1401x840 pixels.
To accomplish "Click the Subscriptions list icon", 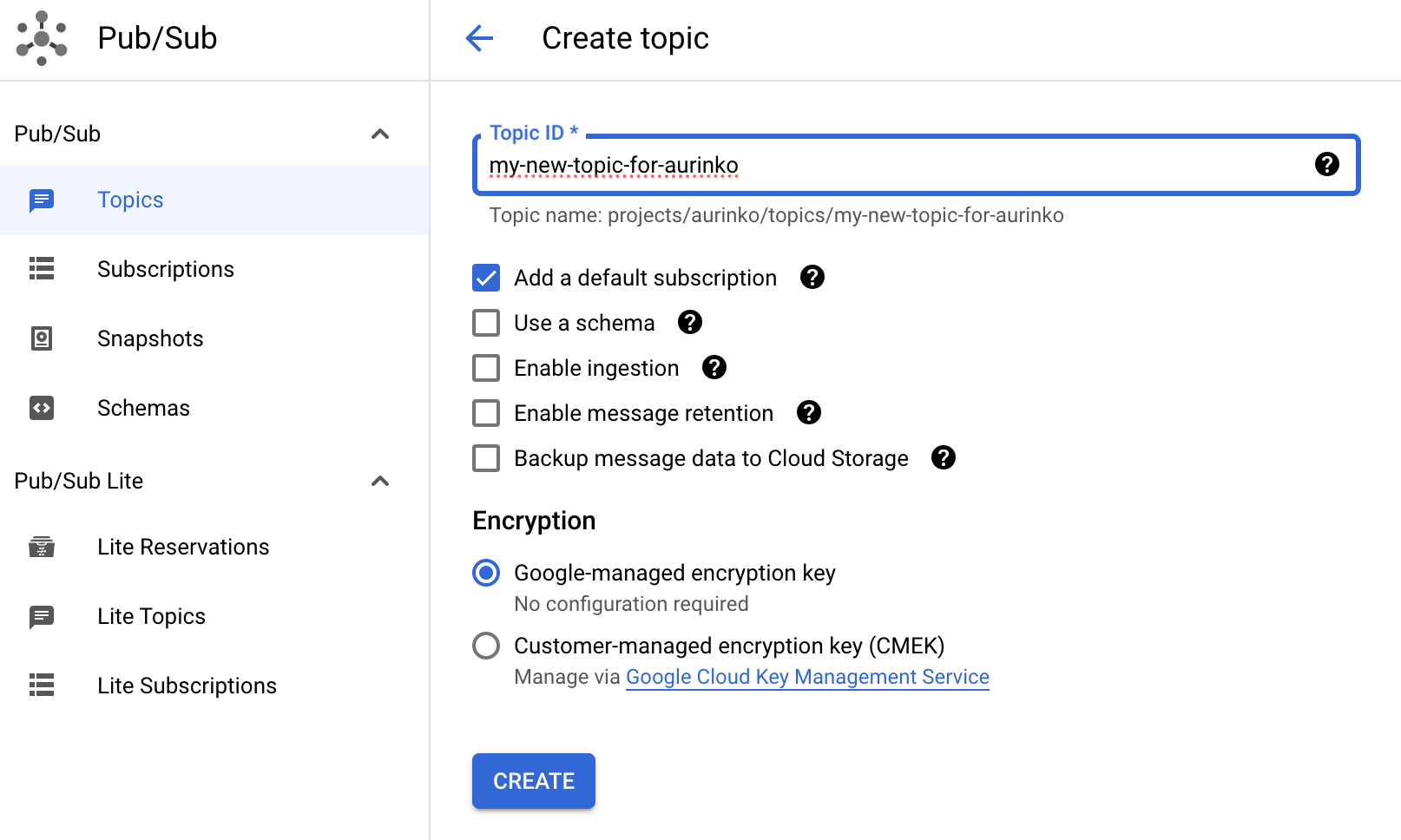I will (x=42, y=269).
